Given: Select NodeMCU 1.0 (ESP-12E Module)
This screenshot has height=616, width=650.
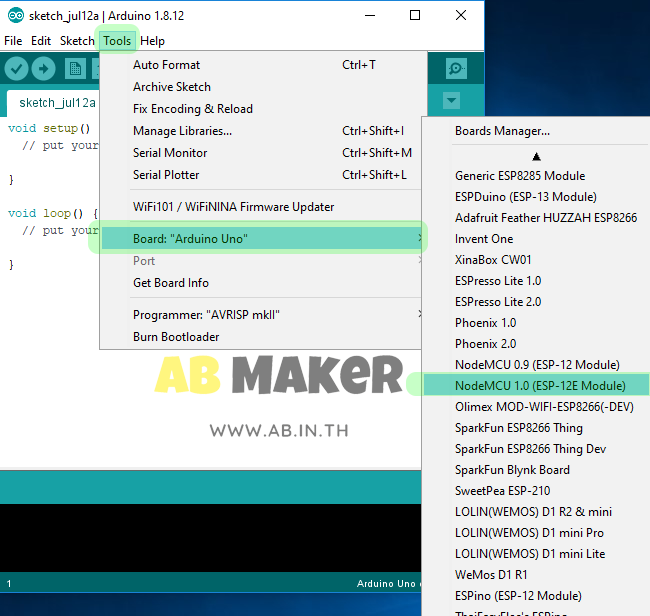Looking at the screenshot, I should coord(536,386).
